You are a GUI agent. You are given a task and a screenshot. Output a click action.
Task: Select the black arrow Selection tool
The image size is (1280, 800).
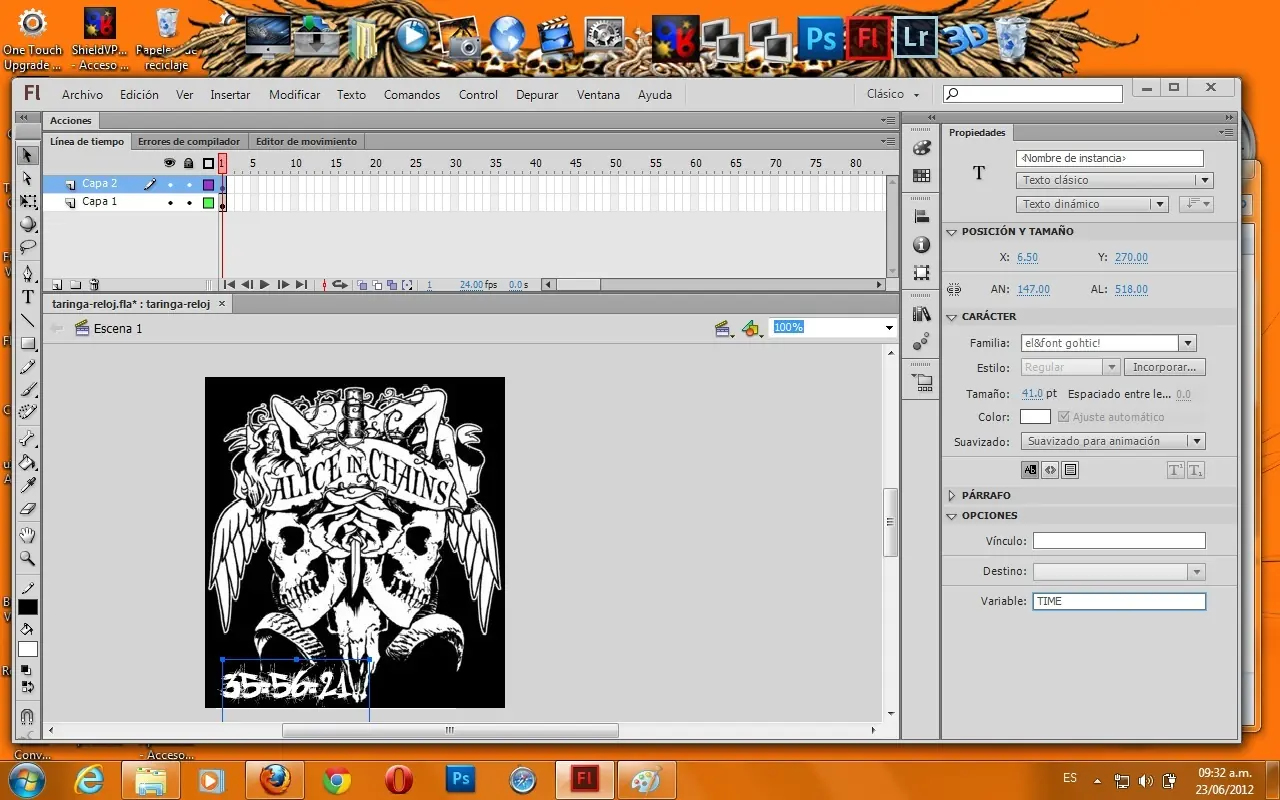pos(28,155)
